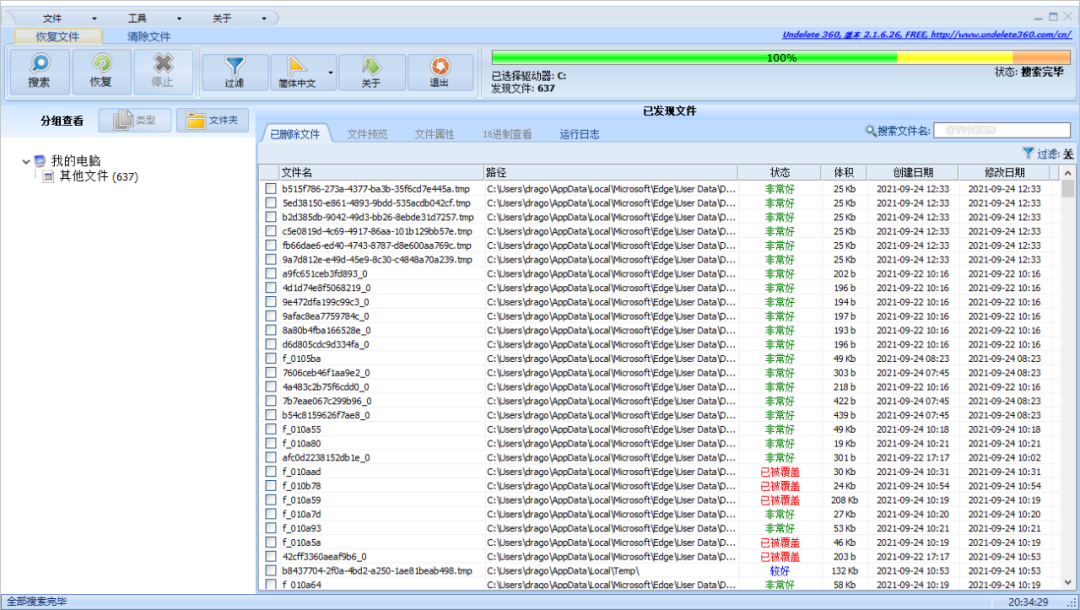Collapse the 我的电脑 tree node

pos(26,161)
